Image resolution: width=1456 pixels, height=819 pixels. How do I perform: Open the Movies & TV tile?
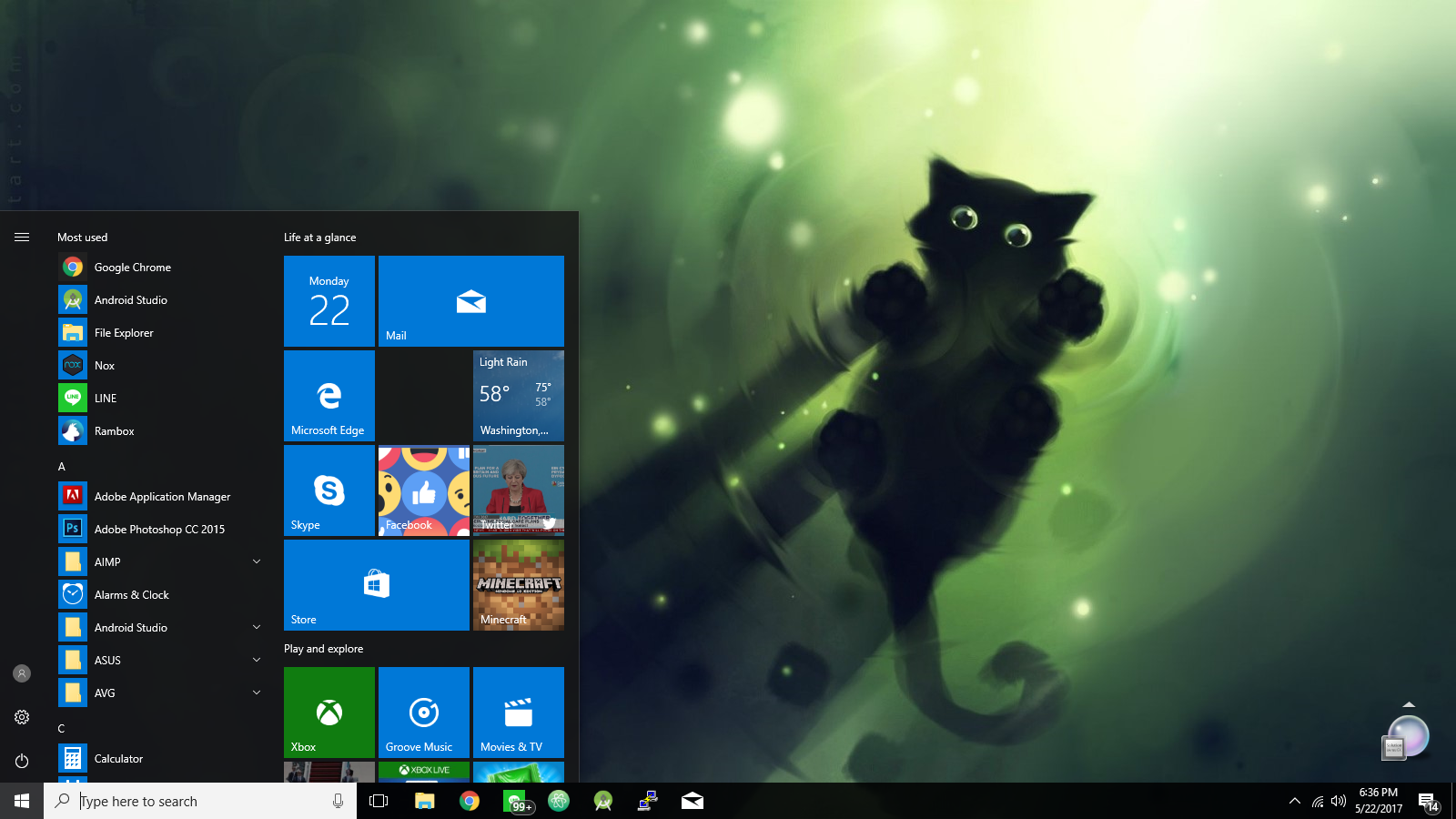(x=519, y=713)
